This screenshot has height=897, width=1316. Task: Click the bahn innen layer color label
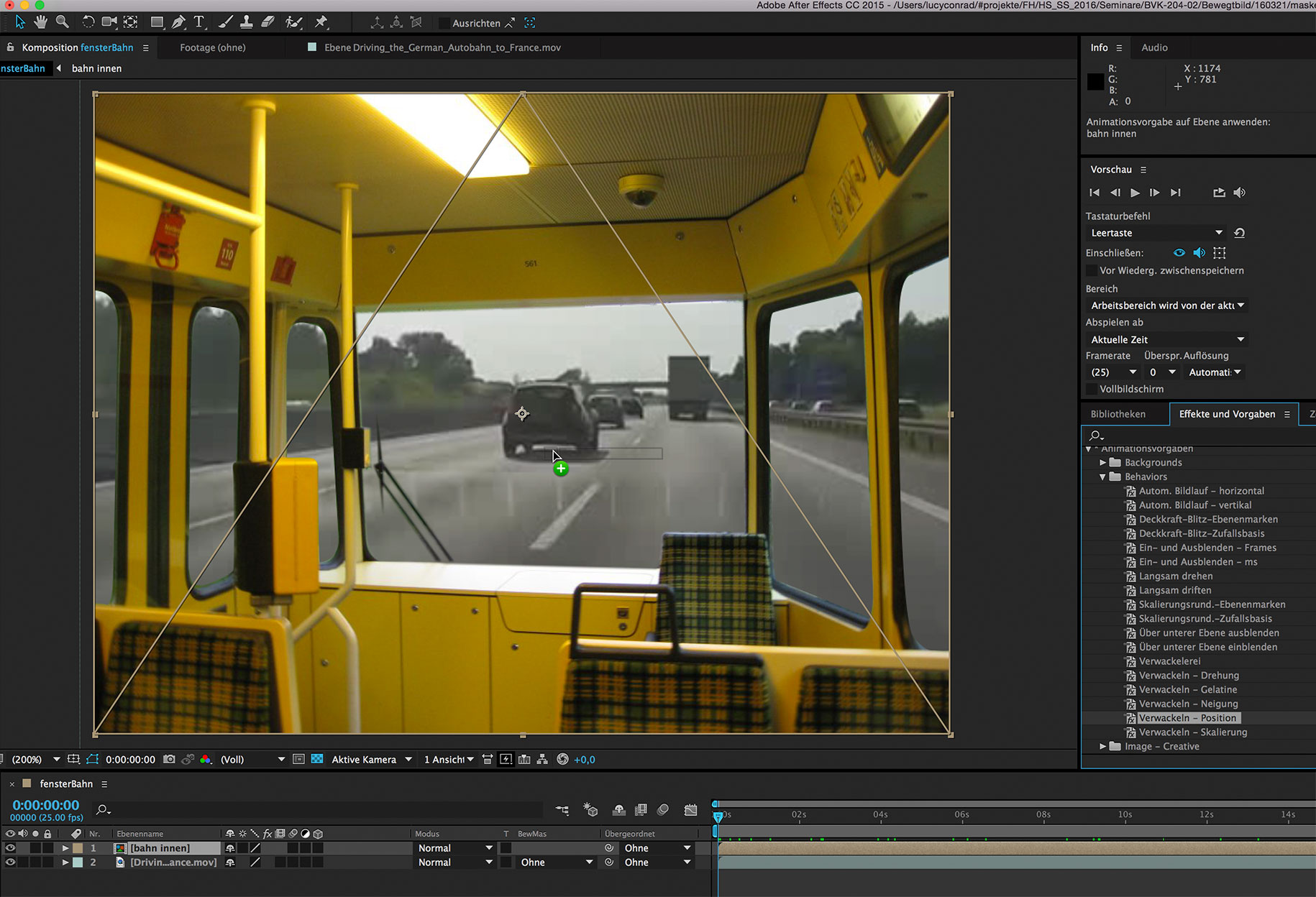78,848
